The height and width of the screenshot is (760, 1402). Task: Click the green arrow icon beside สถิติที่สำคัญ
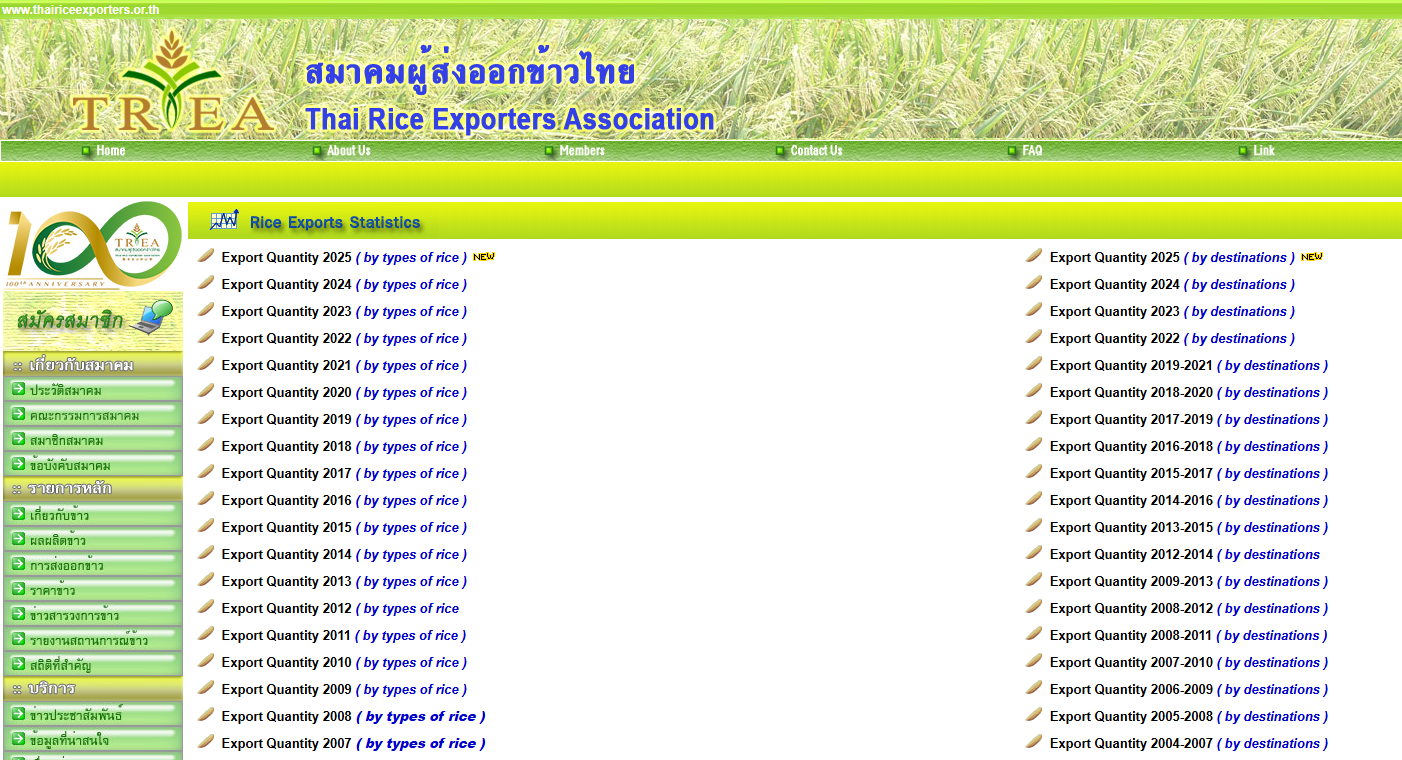[18, 664]
